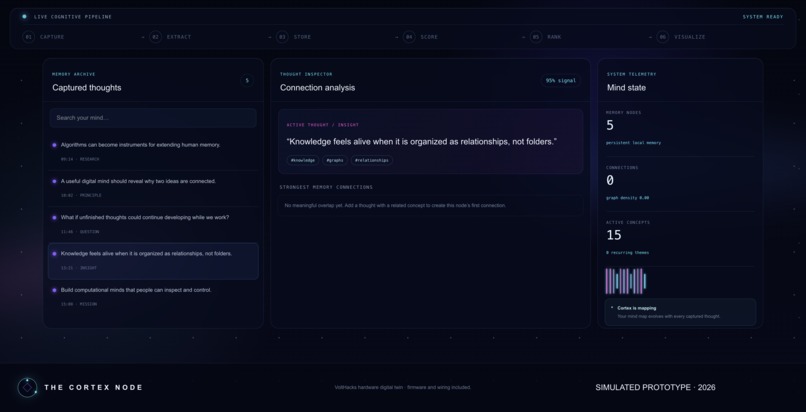Click the purple dot beside the Knowledge feels alive thought
The width and height of the screenshot is (806, 412).
(54, 254)
